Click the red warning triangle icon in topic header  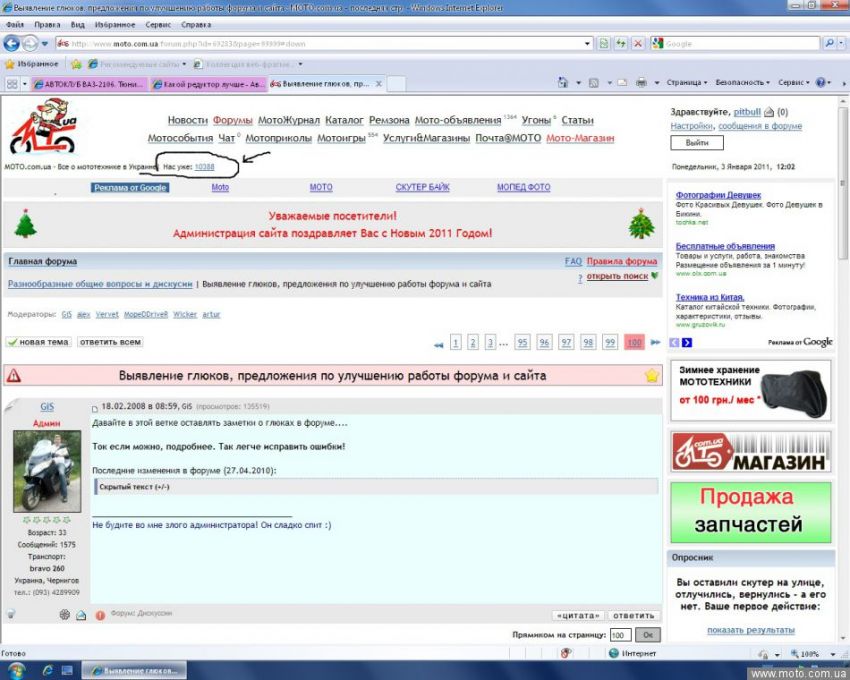click(14, 376)
